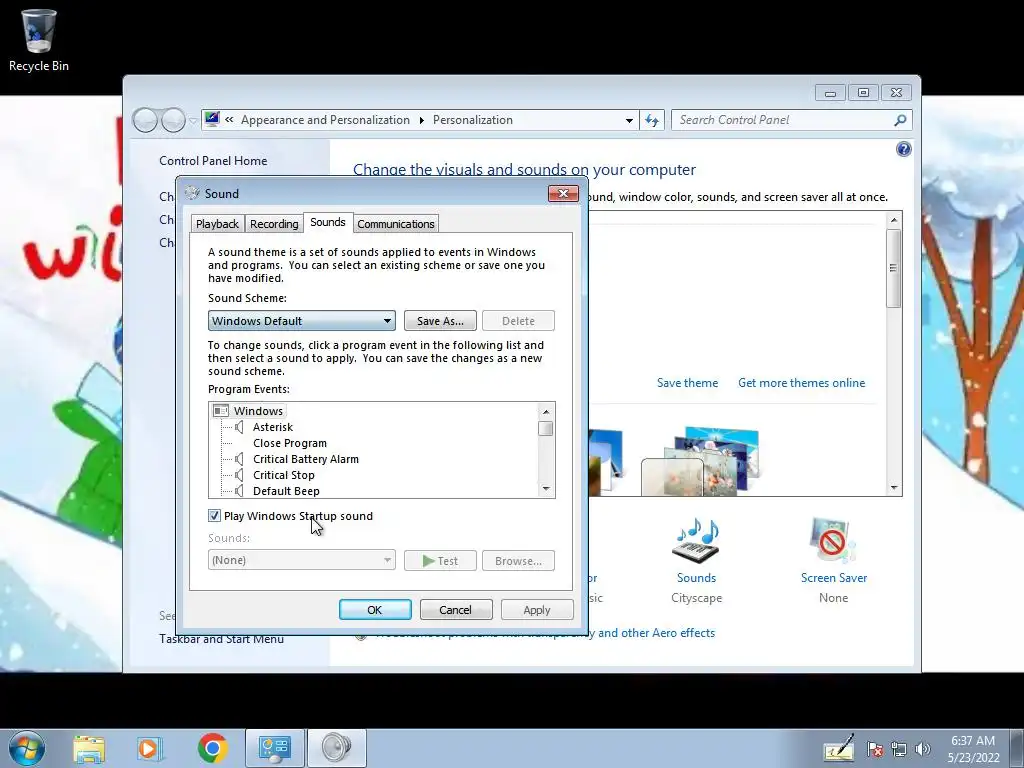
Task: Click Cancel in Sound dialog
Action: tap(456, 609)
